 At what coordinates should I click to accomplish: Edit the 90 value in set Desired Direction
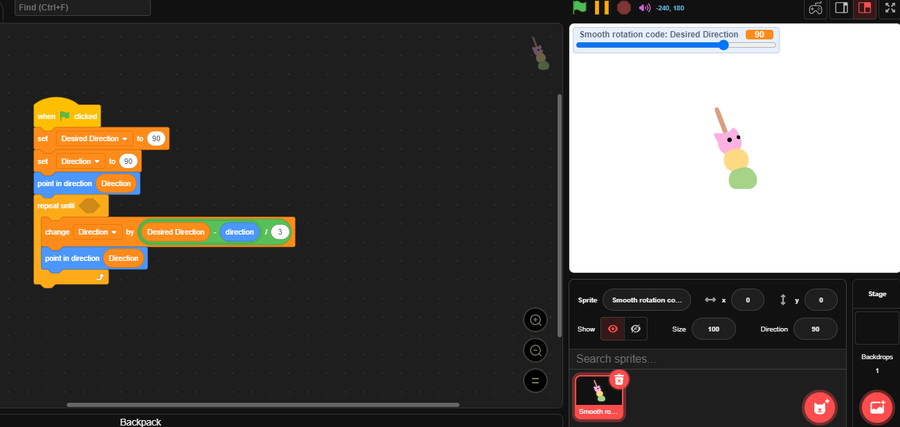(156, 138)
